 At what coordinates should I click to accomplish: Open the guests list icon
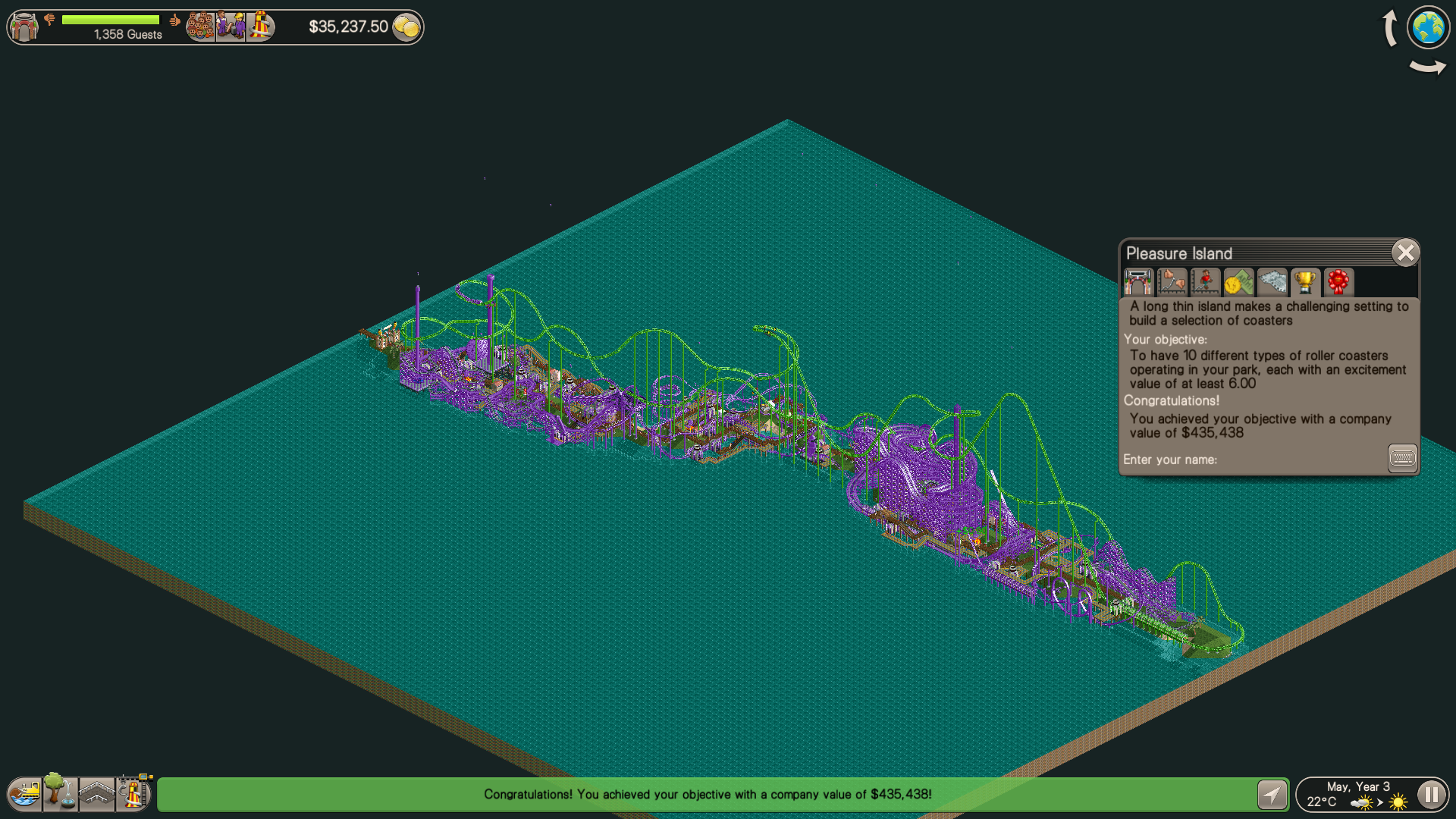(200, 27)
